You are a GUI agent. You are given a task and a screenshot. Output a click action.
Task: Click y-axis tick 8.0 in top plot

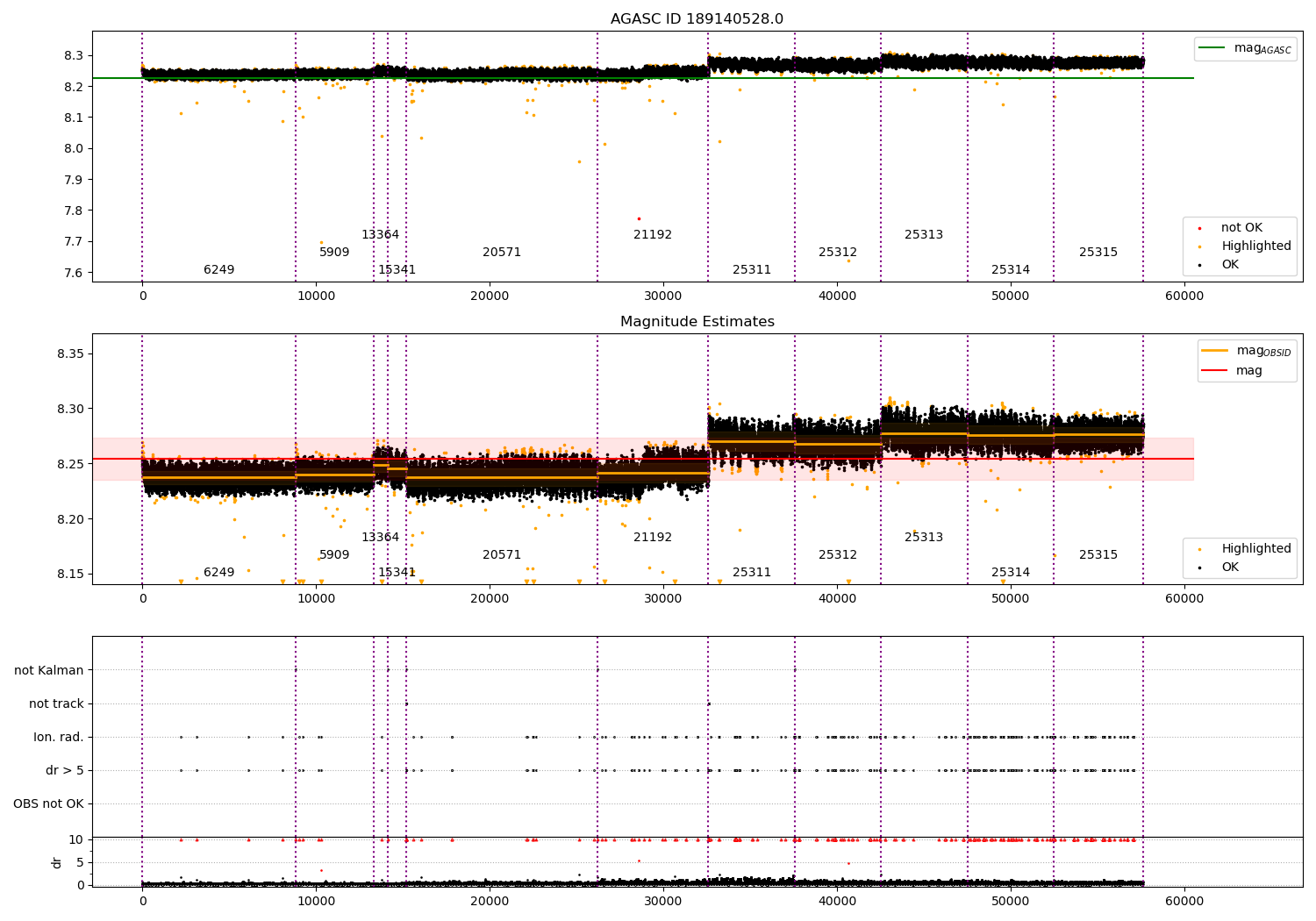click(x=73, y=149)
